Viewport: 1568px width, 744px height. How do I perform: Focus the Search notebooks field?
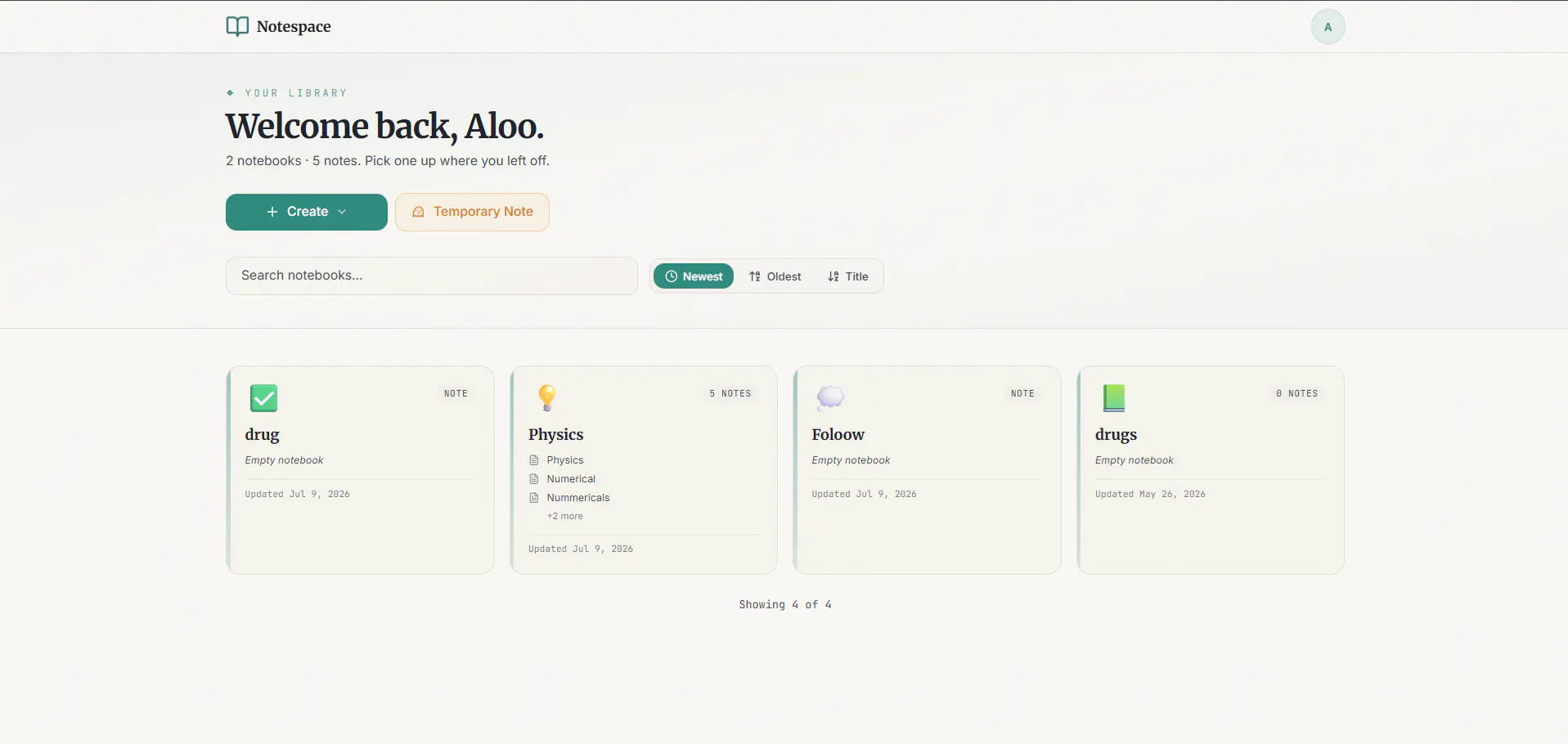(431, 276)
